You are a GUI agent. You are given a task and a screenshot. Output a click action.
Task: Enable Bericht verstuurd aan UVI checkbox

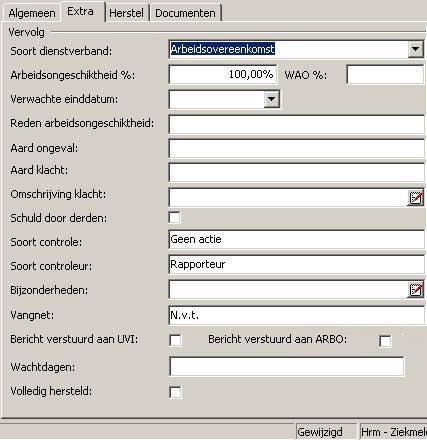(x=175, y=340)
